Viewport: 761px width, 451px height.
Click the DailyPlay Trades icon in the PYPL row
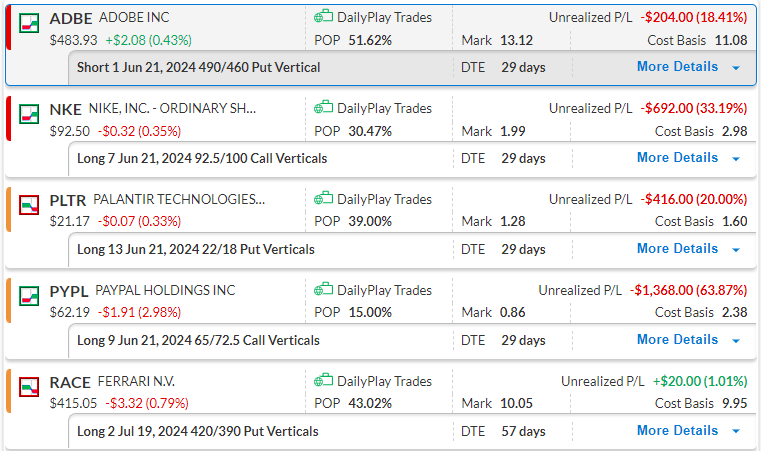click(323, 289)
